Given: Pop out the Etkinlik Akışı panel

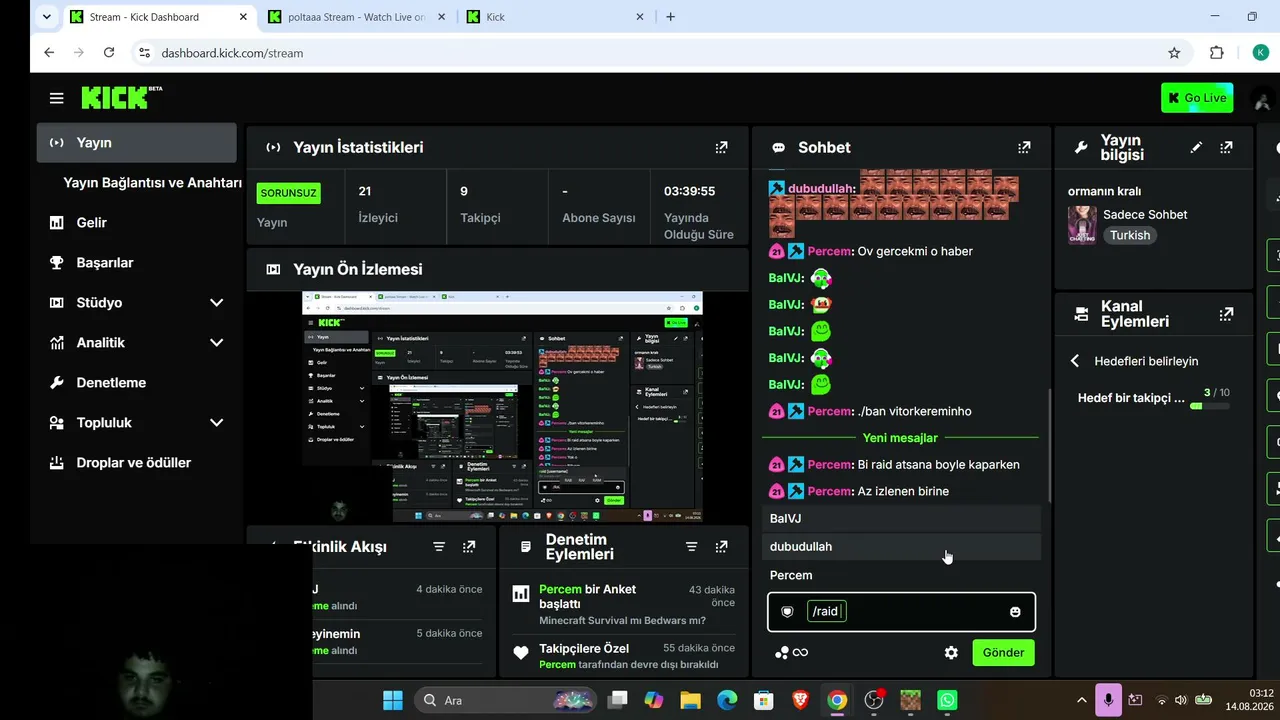Looking at the screenshot, I should [469, 547].
